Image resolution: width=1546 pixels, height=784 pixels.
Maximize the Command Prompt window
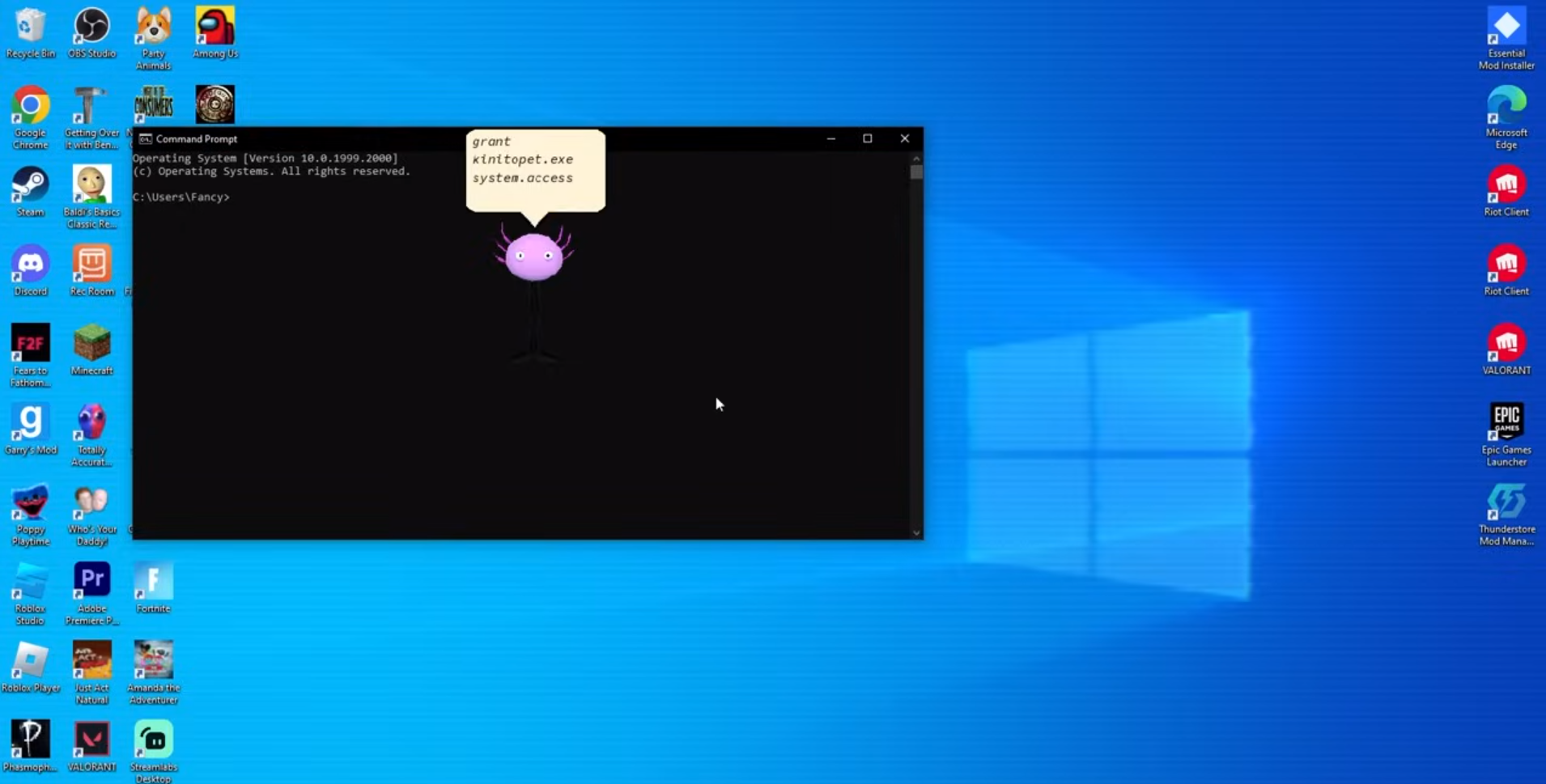tap(868, 139)
